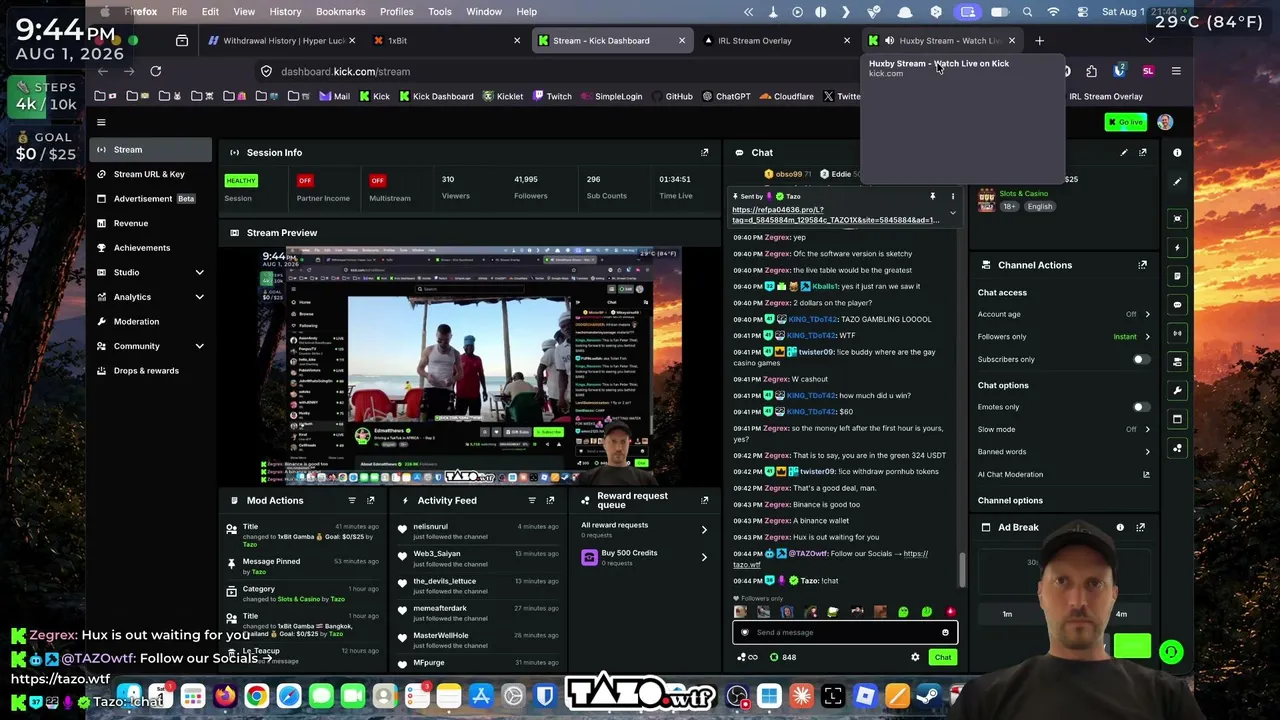The image size is (1280, 720).
Task: Open filter options for Mod Actions
Action: (352, 500)
